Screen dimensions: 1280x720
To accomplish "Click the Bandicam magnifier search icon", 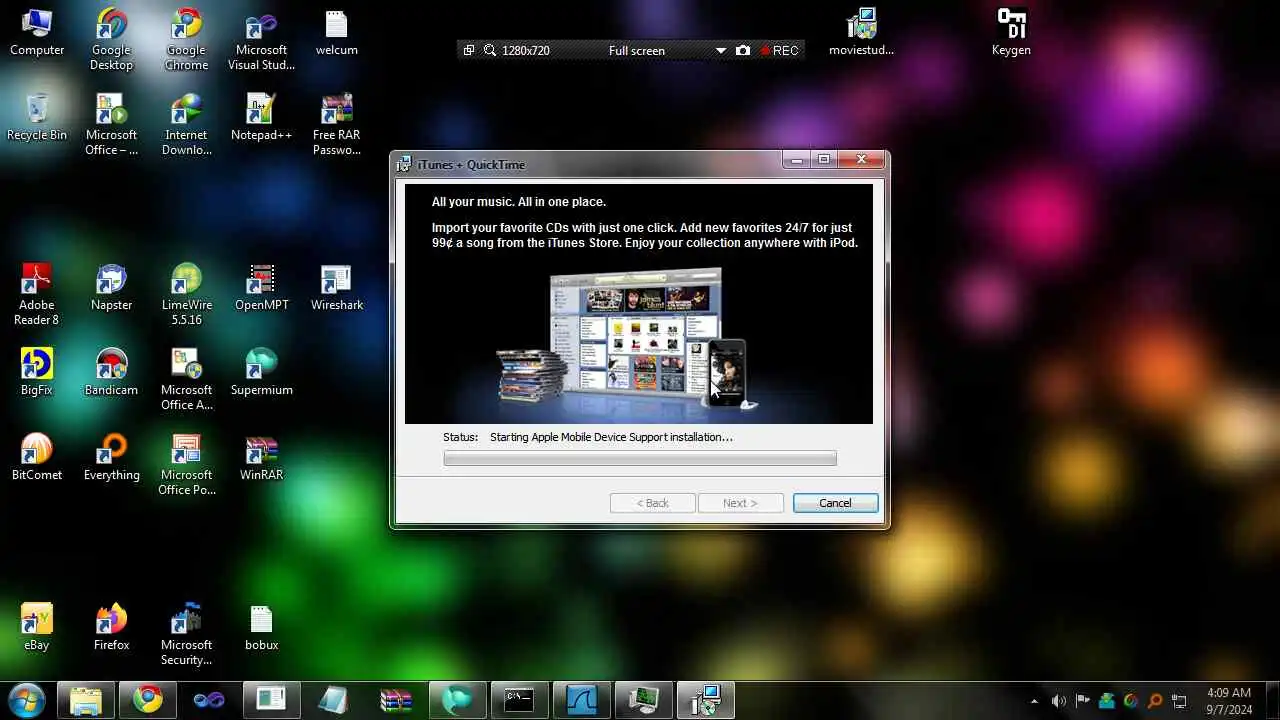I will tap(490, 50).
